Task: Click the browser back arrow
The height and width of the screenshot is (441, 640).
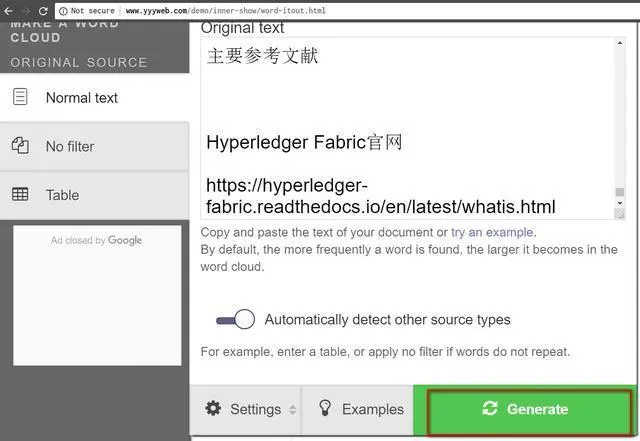Action: coord(8,11)
